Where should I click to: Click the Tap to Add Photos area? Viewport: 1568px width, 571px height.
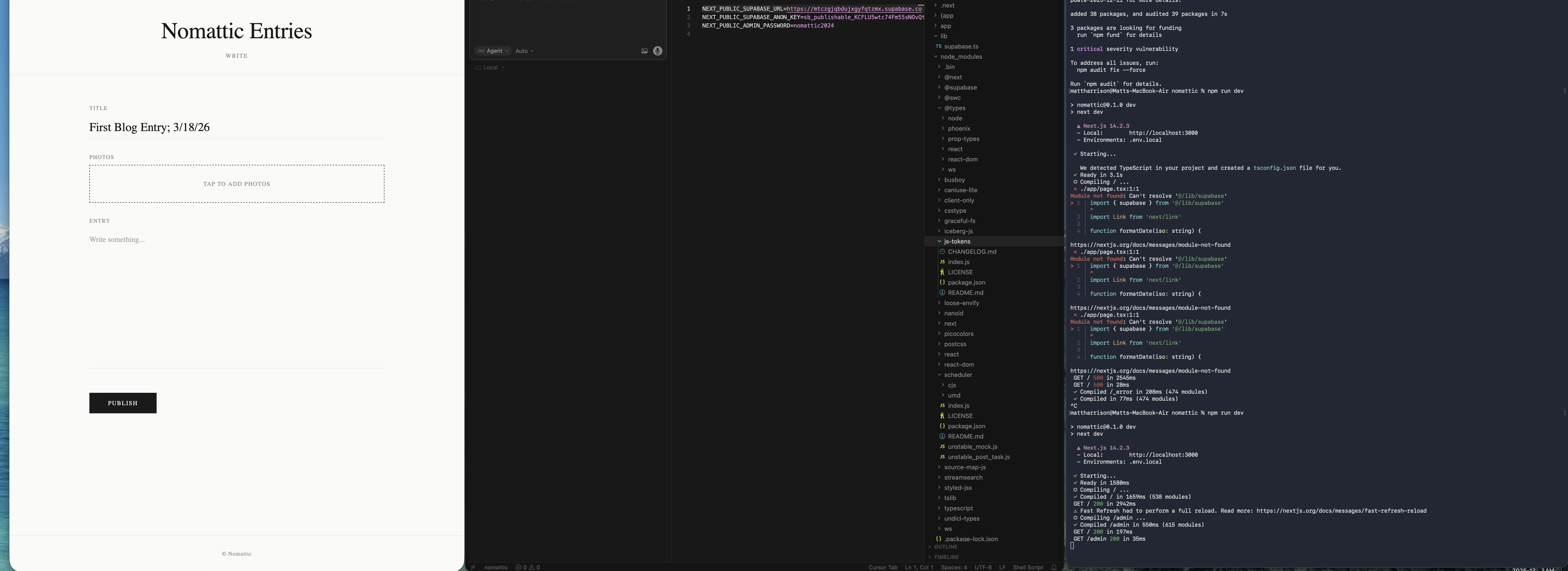(x=237, y=184)
